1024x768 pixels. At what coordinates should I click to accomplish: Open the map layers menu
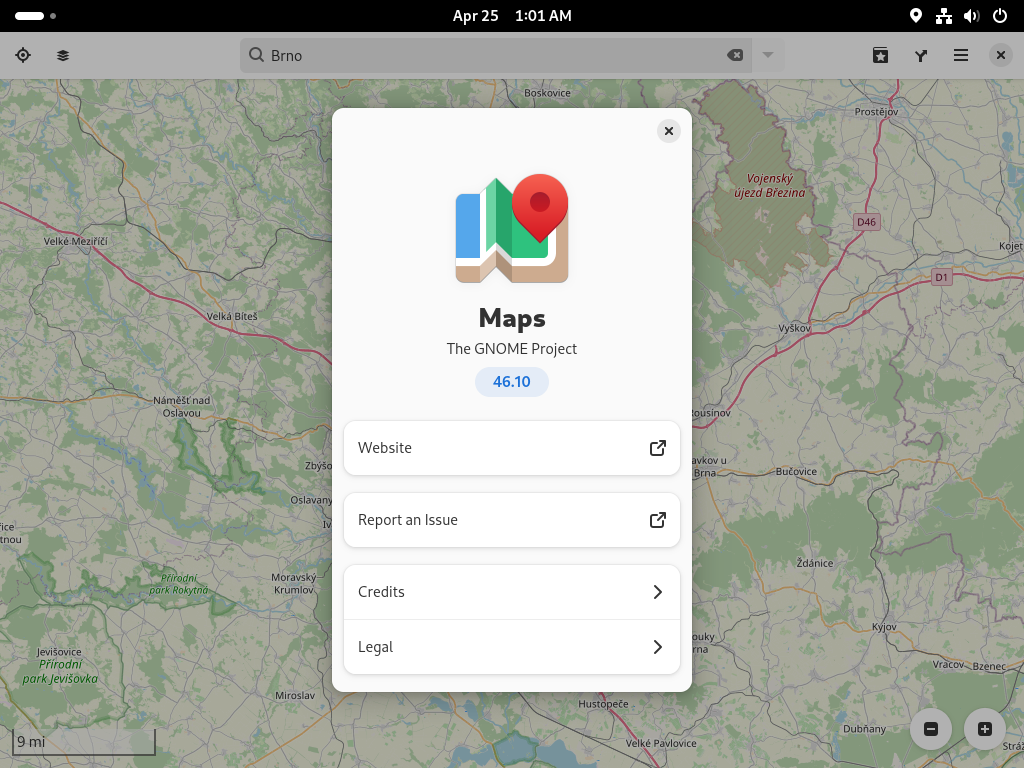pos(63,56)
